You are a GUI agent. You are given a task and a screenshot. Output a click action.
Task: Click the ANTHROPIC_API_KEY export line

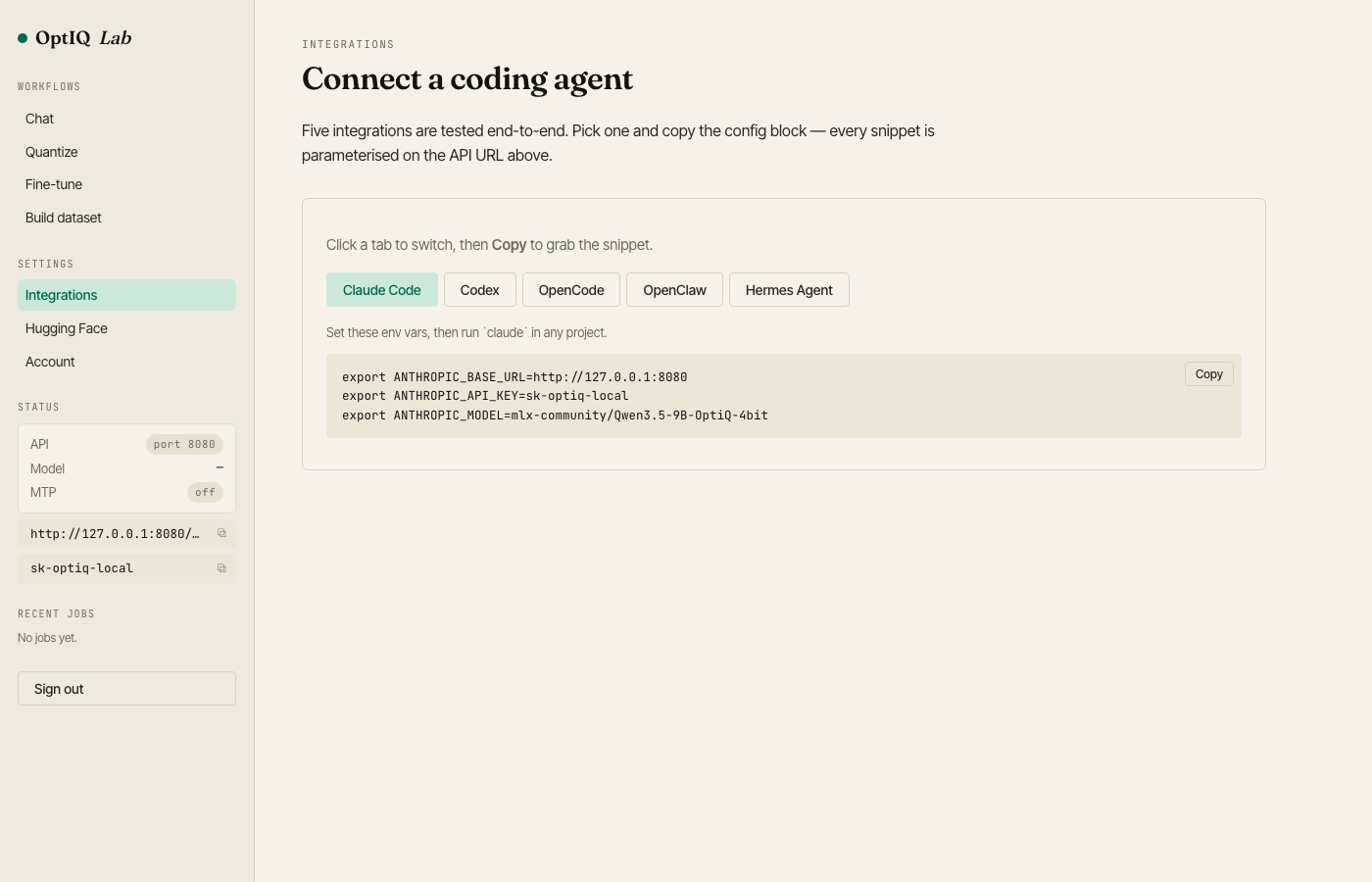[x=485, y=396]
